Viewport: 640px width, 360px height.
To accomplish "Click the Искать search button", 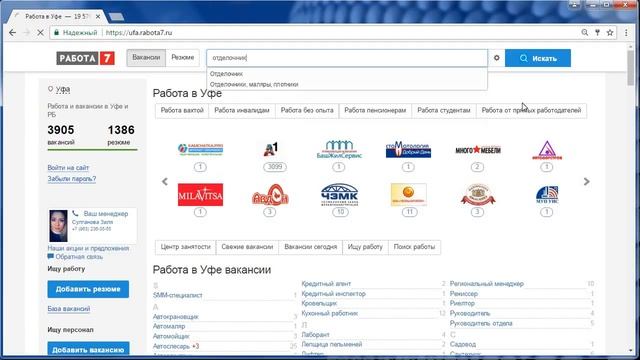I will click(538, 58).
